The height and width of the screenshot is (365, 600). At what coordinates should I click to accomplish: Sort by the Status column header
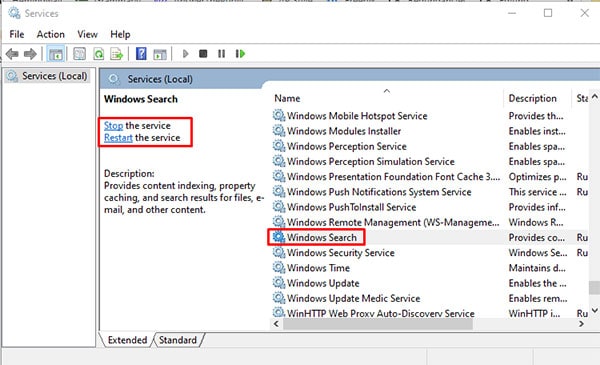[x=582, y=98]
